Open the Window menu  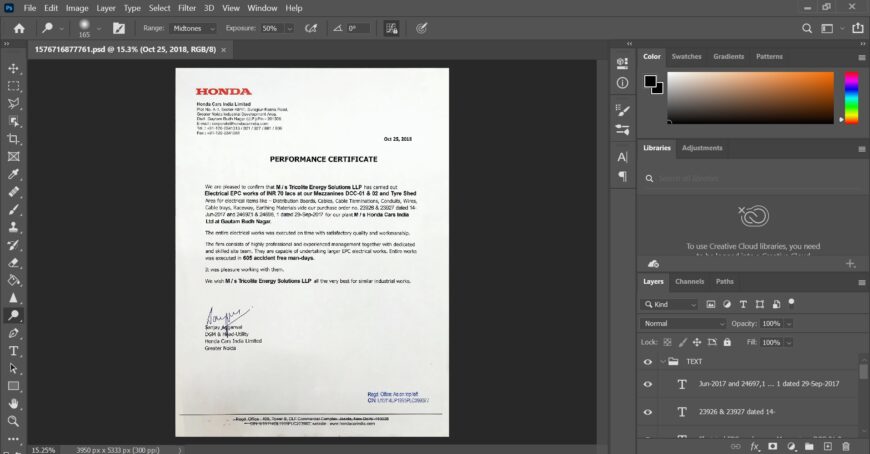(x=262, y=8)
